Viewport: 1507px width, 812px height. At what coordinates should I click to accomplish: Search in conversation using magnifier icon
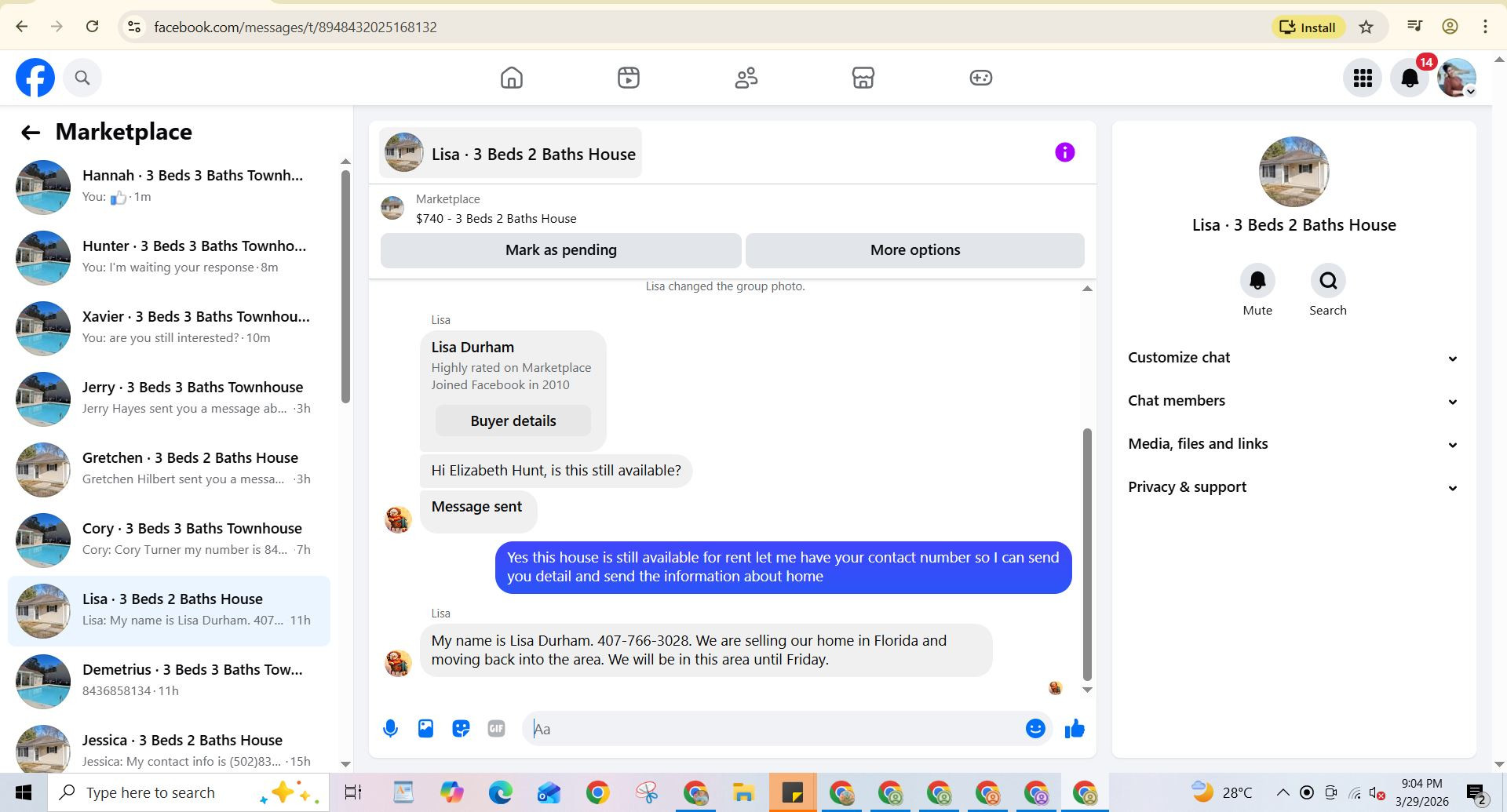[1328, 281]
